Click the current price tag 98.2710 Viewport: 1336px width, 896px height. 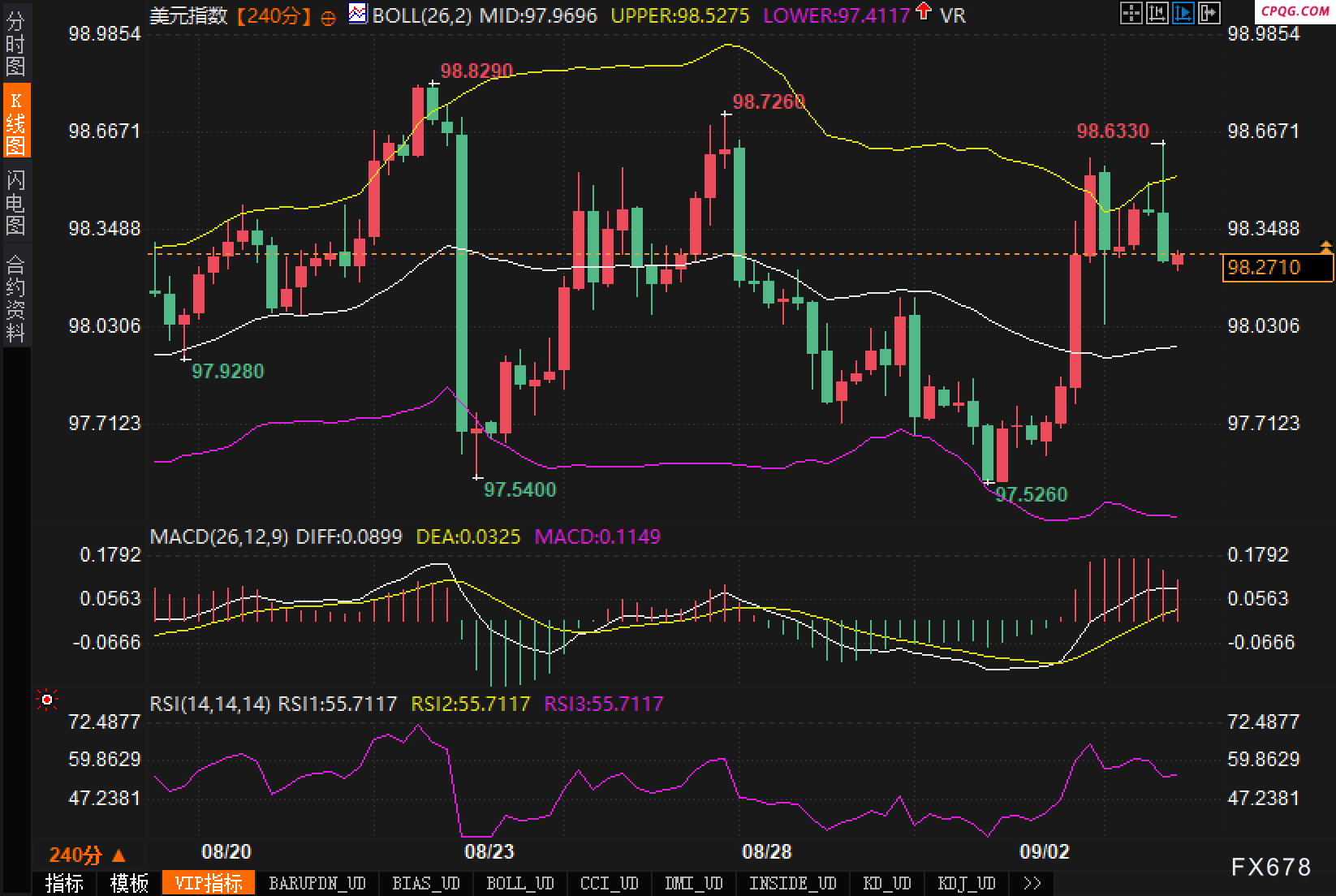[1278, 267]
